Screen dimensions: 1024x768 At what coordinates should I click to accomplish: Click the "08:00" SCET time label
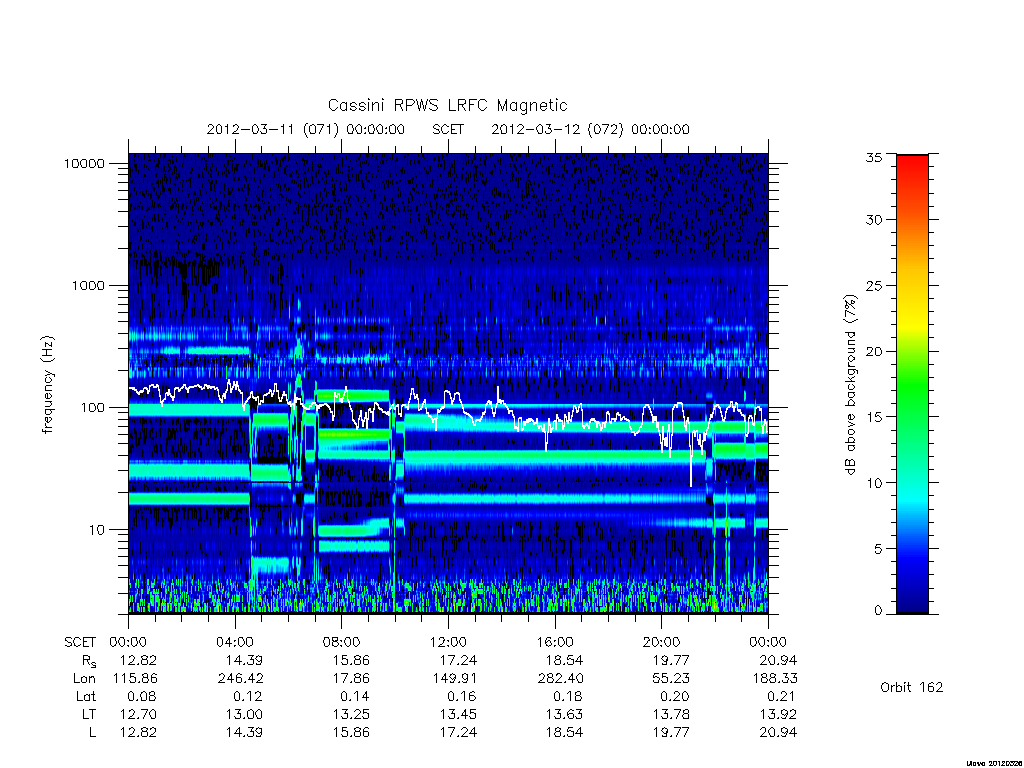click(x=342, y=642)
